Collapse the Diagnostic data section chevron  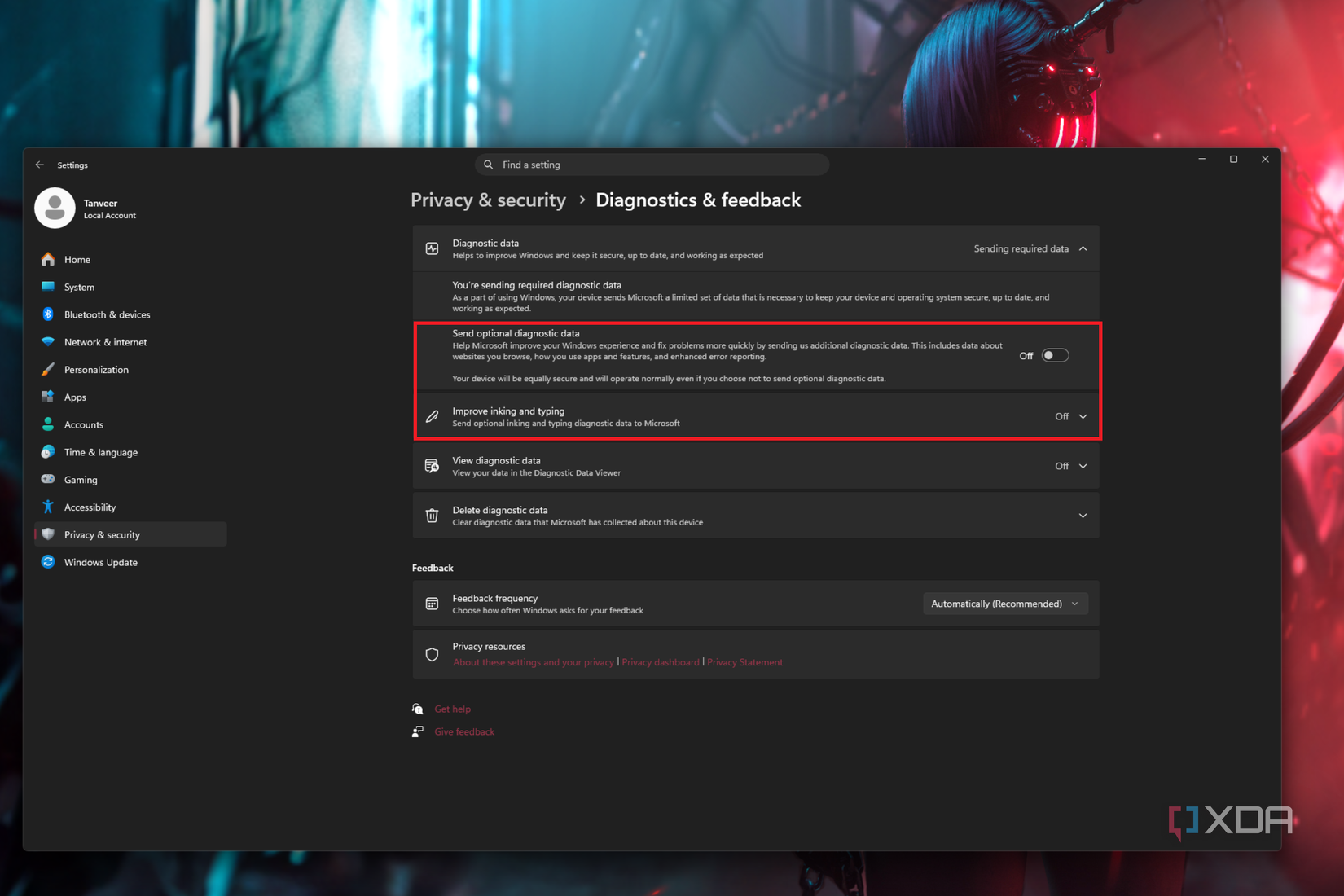point(1083,248)
